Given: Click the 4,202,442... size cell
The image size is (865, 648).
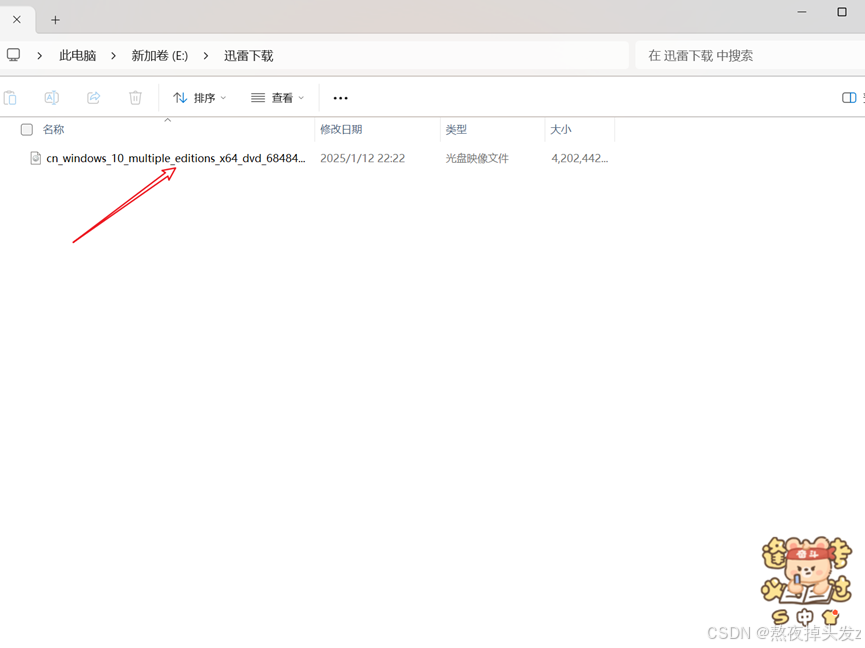Looking at the screenshot, I should click(580, 158).
